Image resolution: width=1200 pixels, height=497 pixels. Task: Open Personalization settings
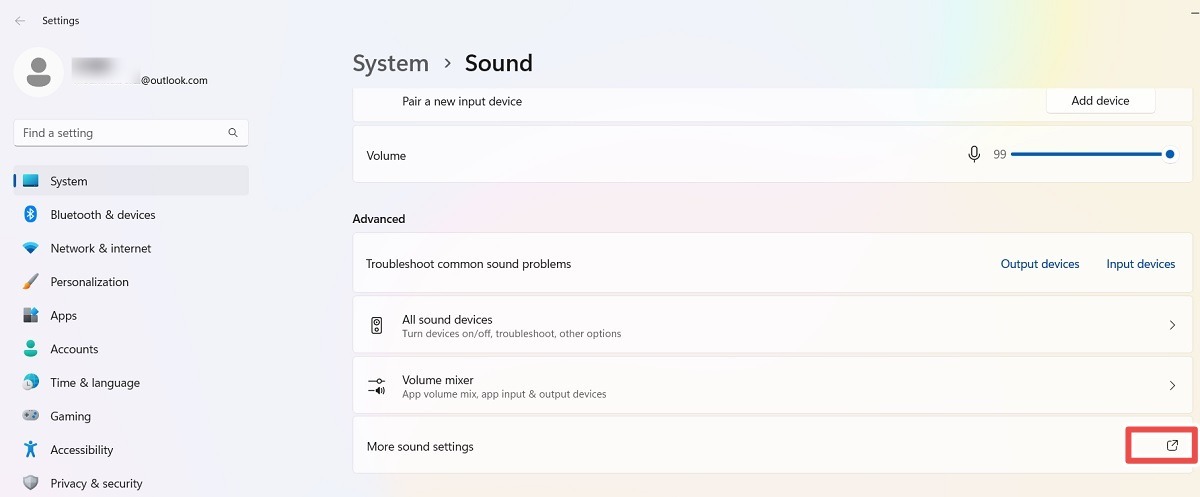tap(131, 282)
